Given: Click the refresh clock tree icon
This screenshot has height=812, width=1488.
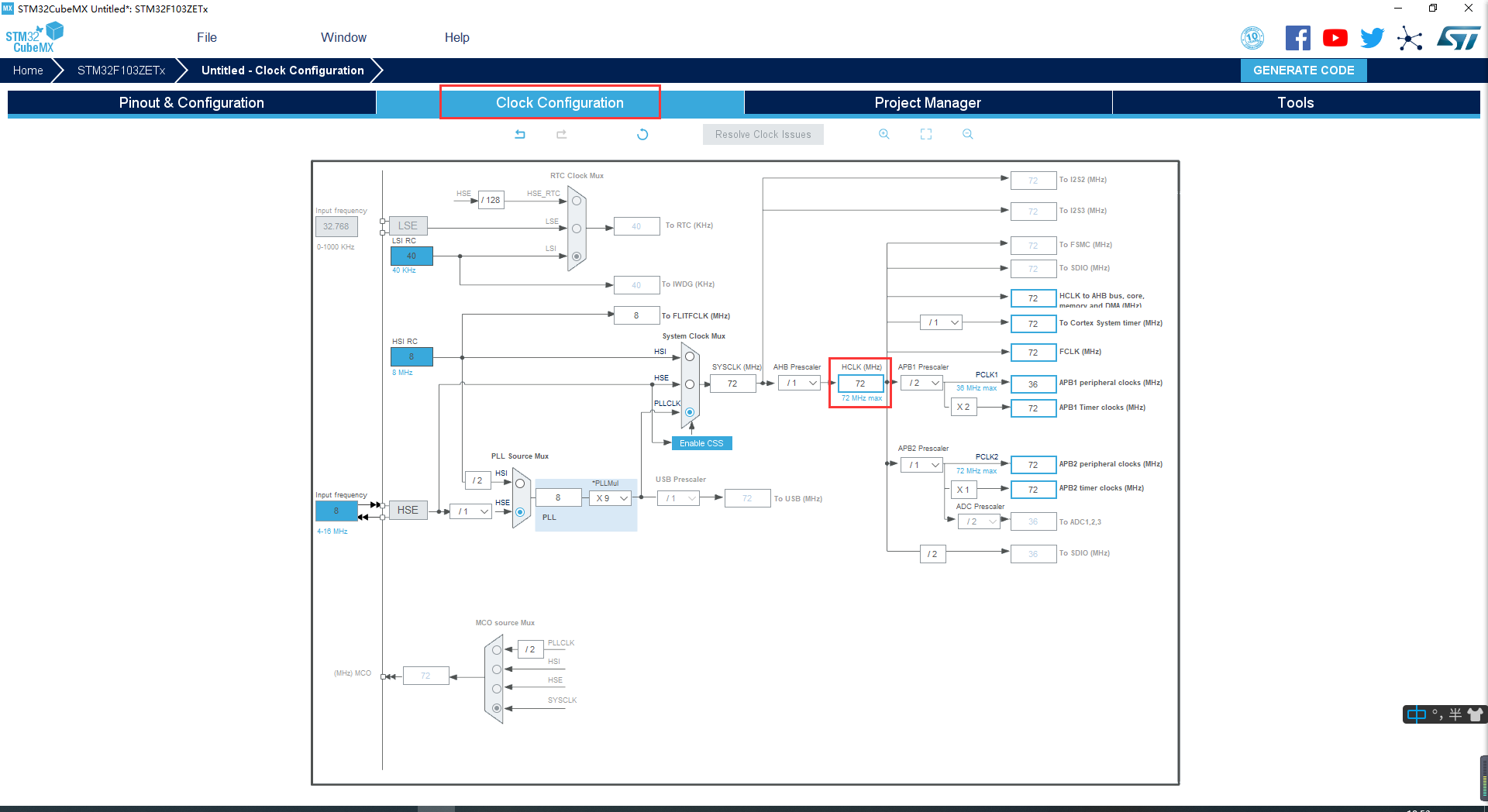Looking at the screenshot, I should click(x=642, y=134).
